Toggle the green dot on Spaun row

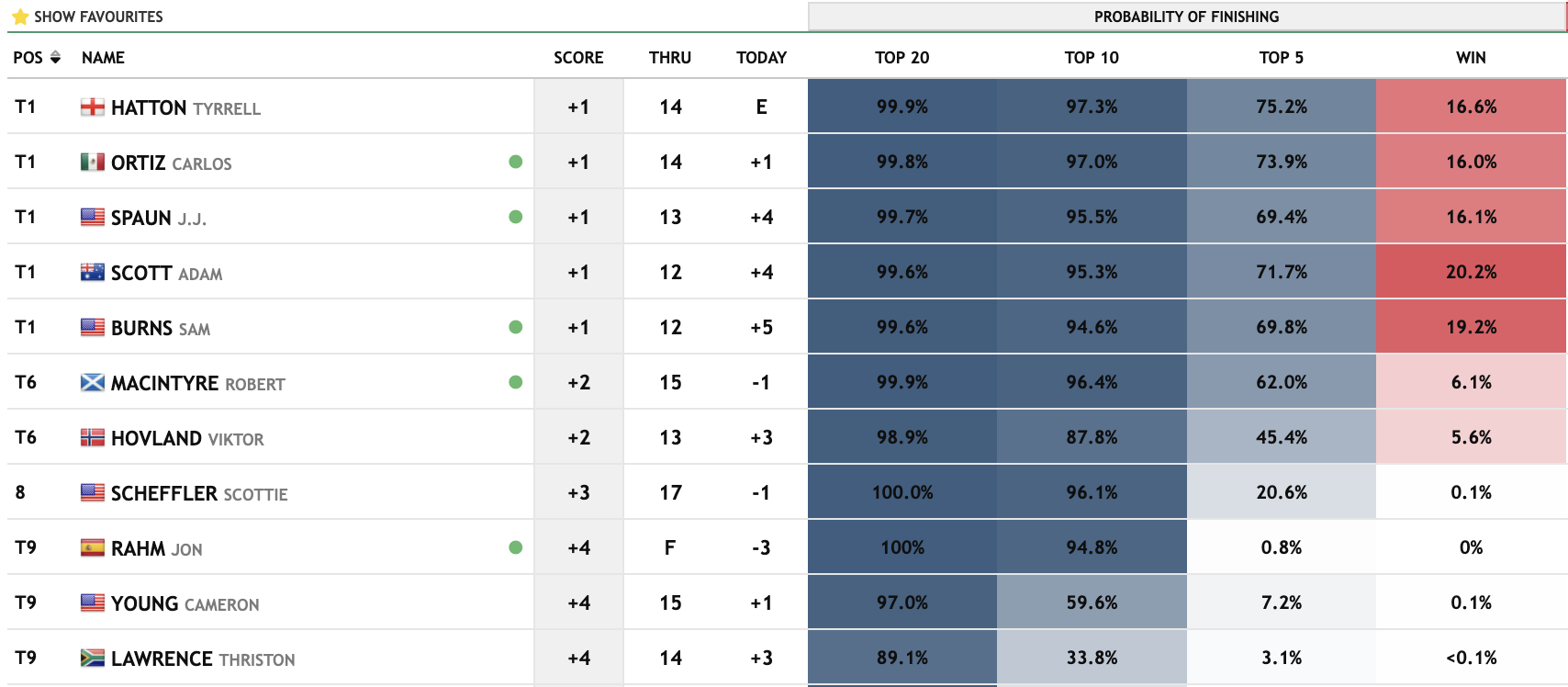pyautogui.click(x=516, y=217)
